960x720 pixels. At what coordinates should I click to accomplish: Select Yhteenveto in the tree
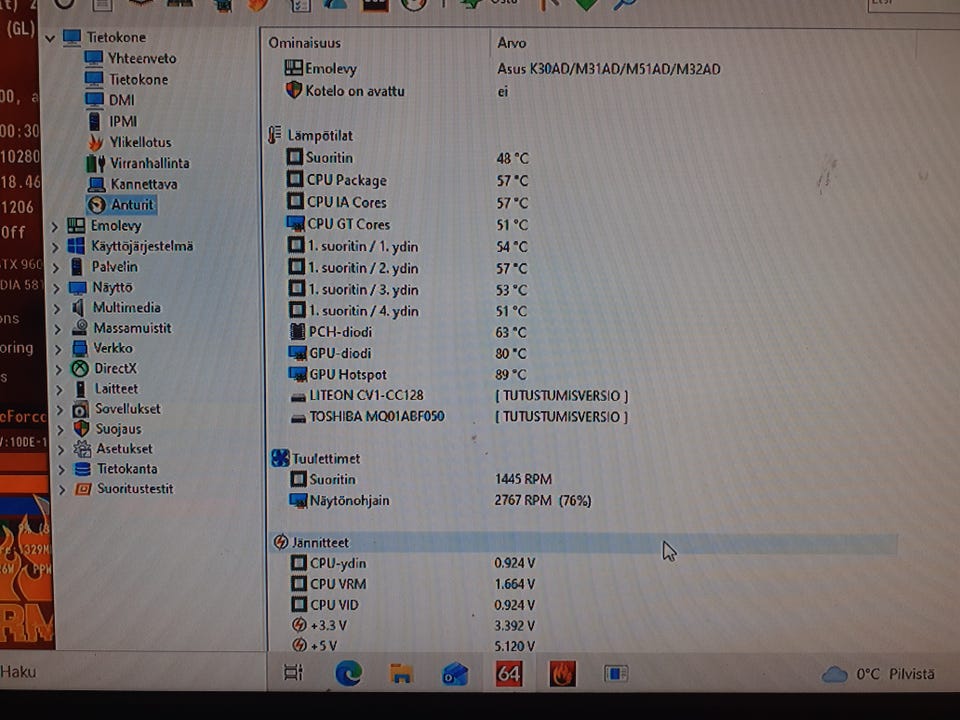click(142, 58)
